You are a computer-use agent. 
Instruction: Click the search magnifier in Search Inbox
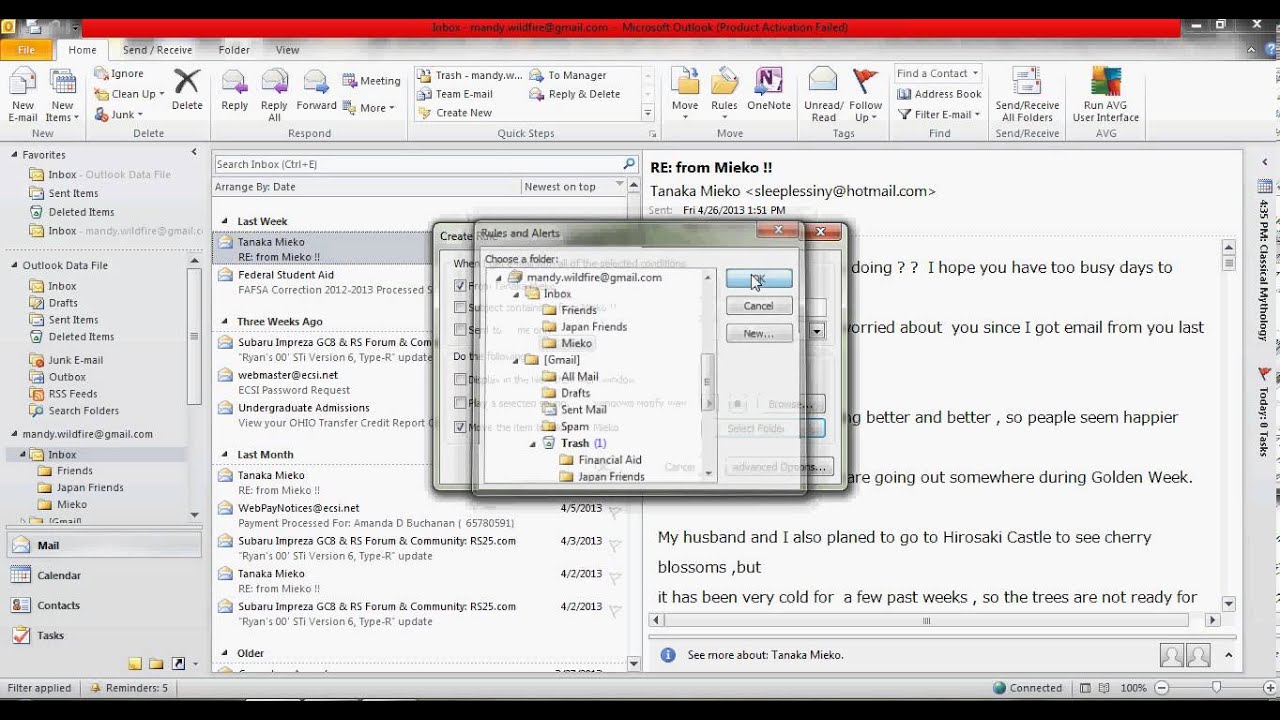pyautogui.click(x=629, y=164)
